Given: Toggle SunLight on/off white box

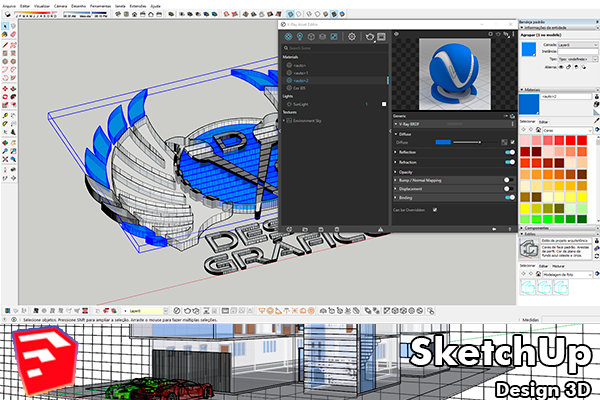Looking at the screenshot, I should click(384, 104).
